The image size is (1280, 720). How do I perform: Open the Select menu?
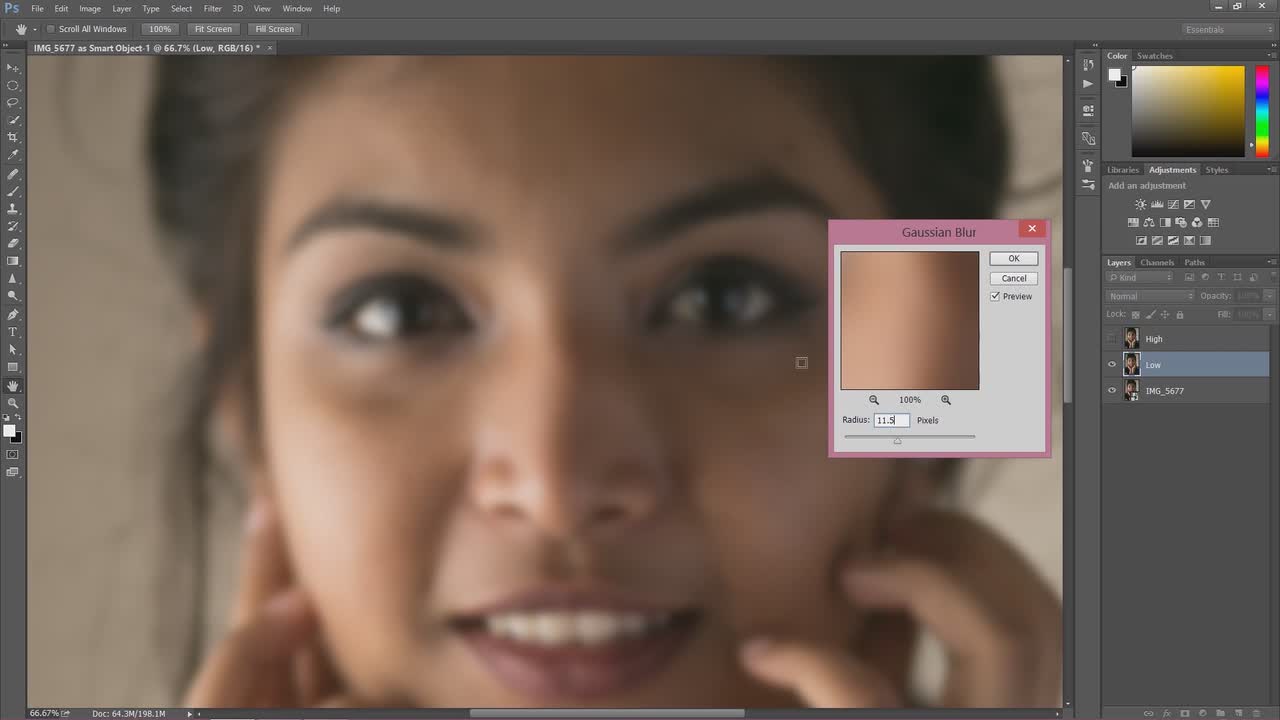coord(181,8)
